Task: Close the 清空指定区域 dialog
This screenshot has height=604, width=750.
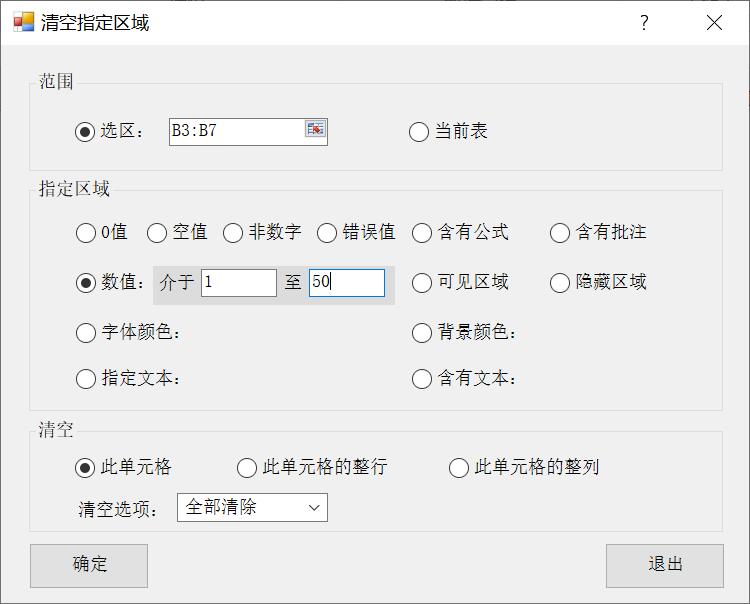Action: point(714,22)
